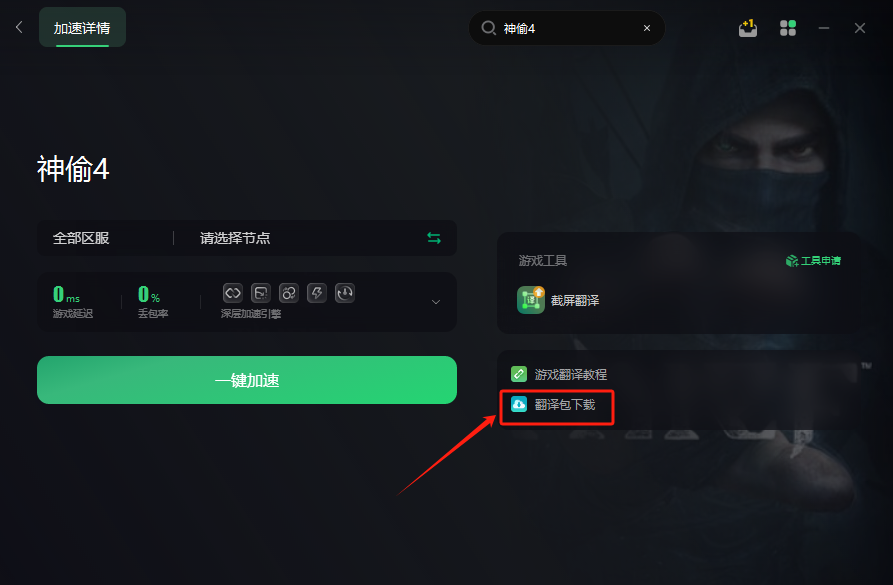Image resolution: width=893 pixels, height=585 pixels.
Task: Expand the 深层加速引擎 panel chevron
Action: (436, 302)
